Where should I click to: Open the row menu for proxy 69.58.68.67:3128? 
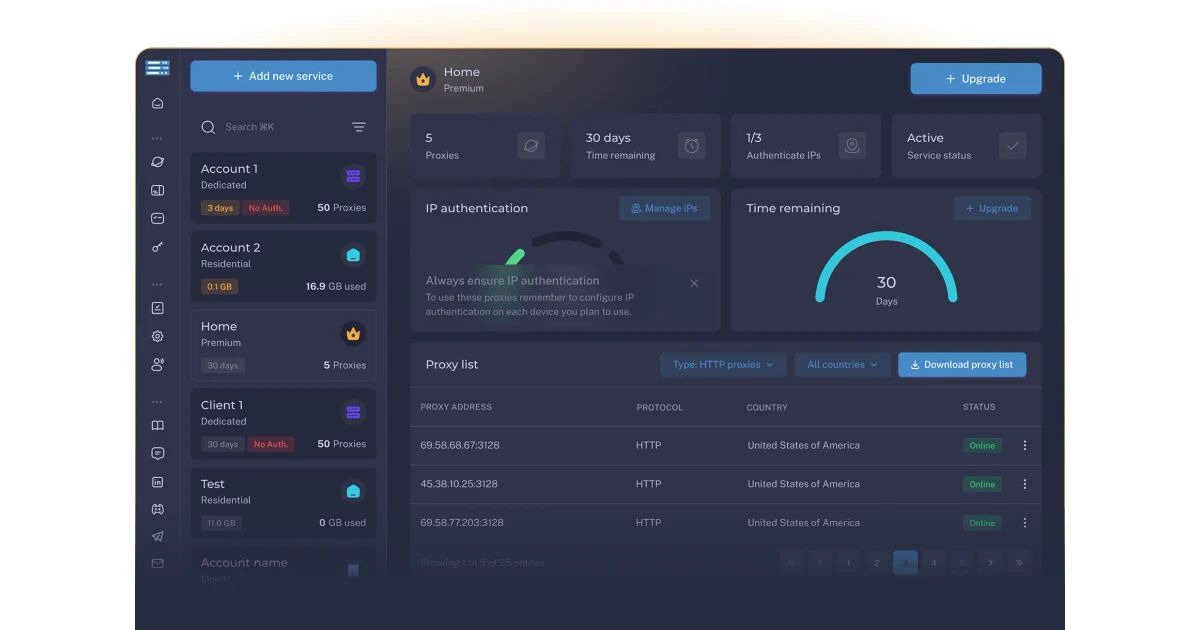(x=1024, y=446)
